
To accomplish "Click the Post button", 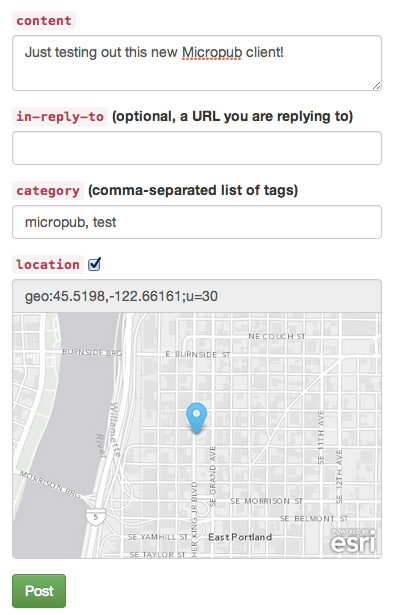I will (39, 591).
